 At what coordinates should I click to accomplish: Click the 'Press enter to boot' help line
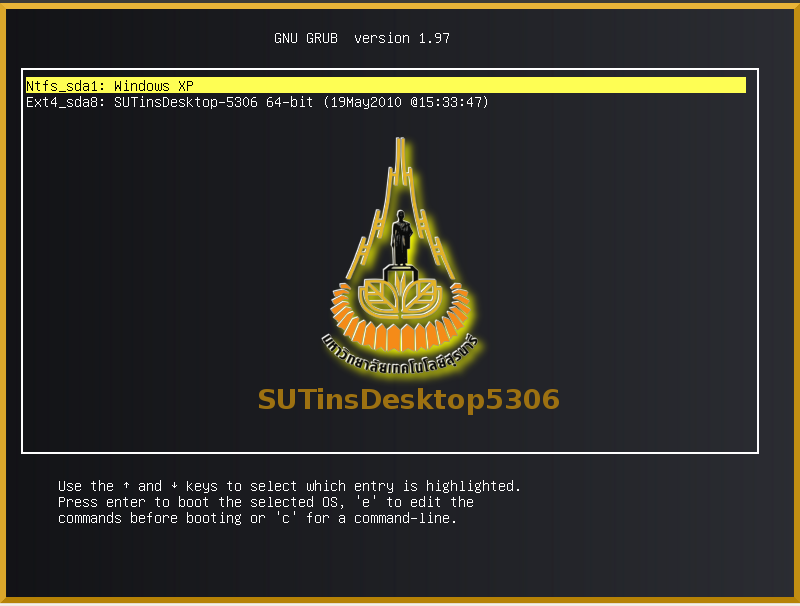pyautogui.click(x=266, y=502)
